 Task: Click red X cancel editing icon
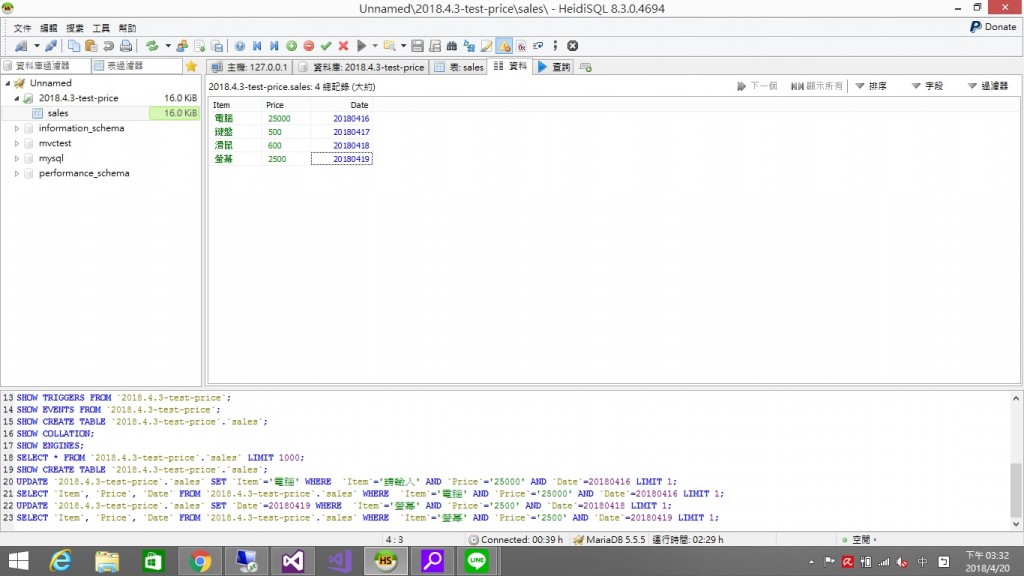click(343, 46)
